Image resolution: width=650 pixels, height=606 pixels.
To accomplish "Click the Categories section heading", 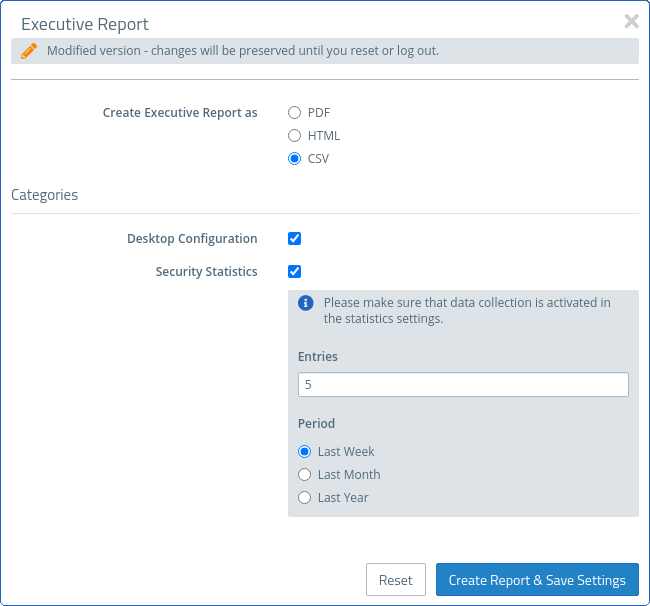I will 45,195.
